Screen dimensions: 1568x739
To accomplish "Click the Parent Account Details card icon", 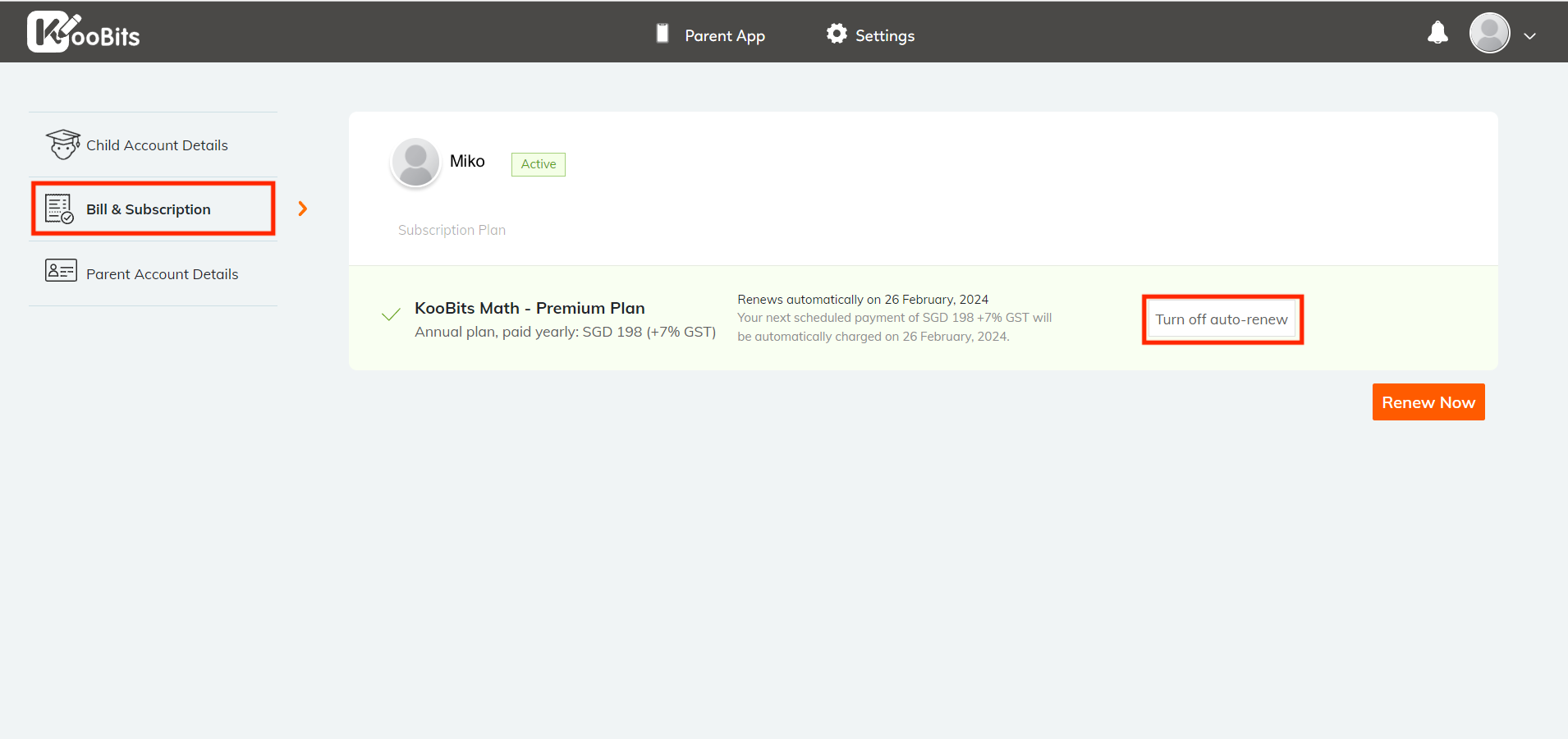I will coord(61,270).
